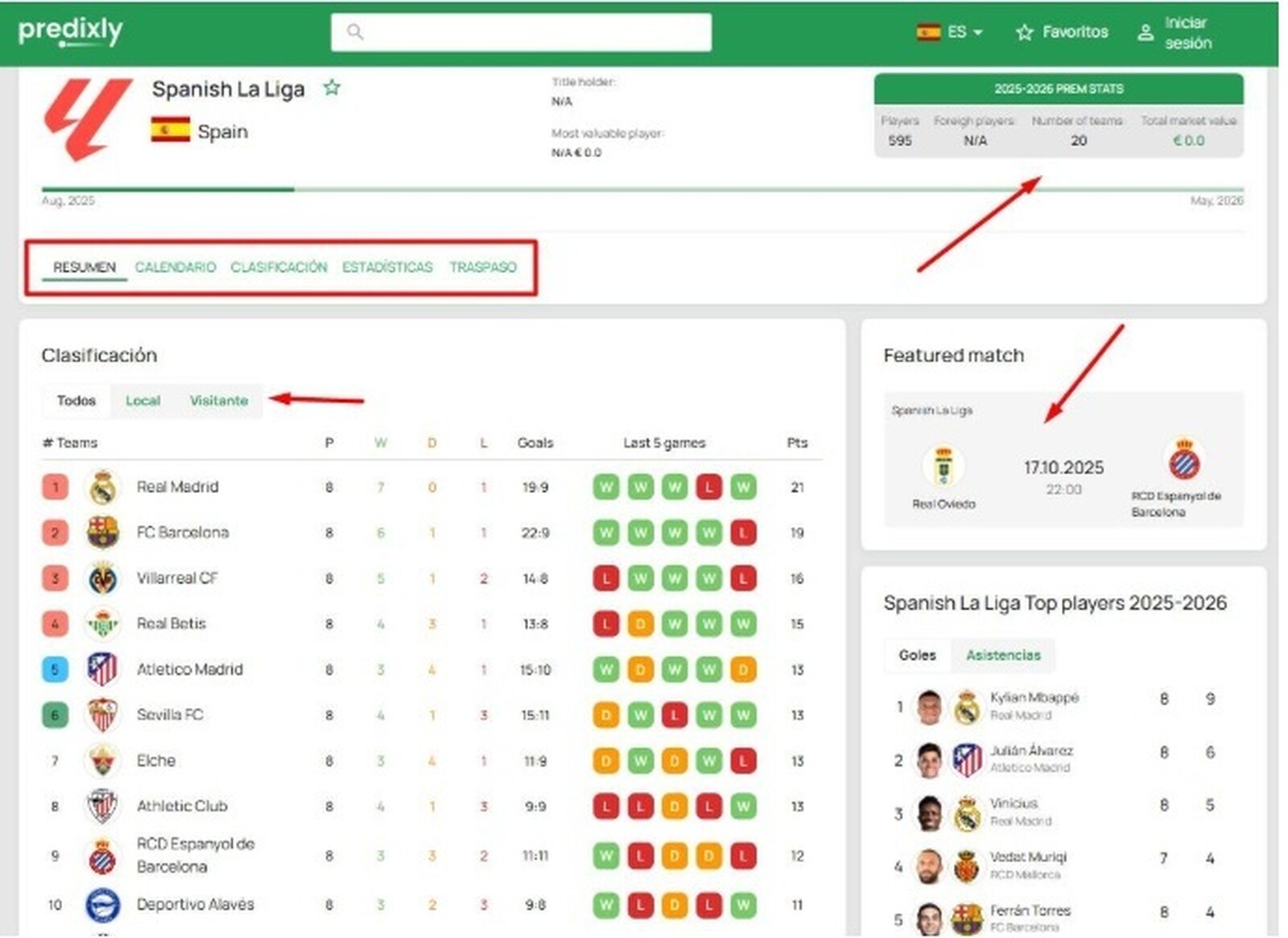
Task: Show all matches with Todos filter
Action: (76, 400)
